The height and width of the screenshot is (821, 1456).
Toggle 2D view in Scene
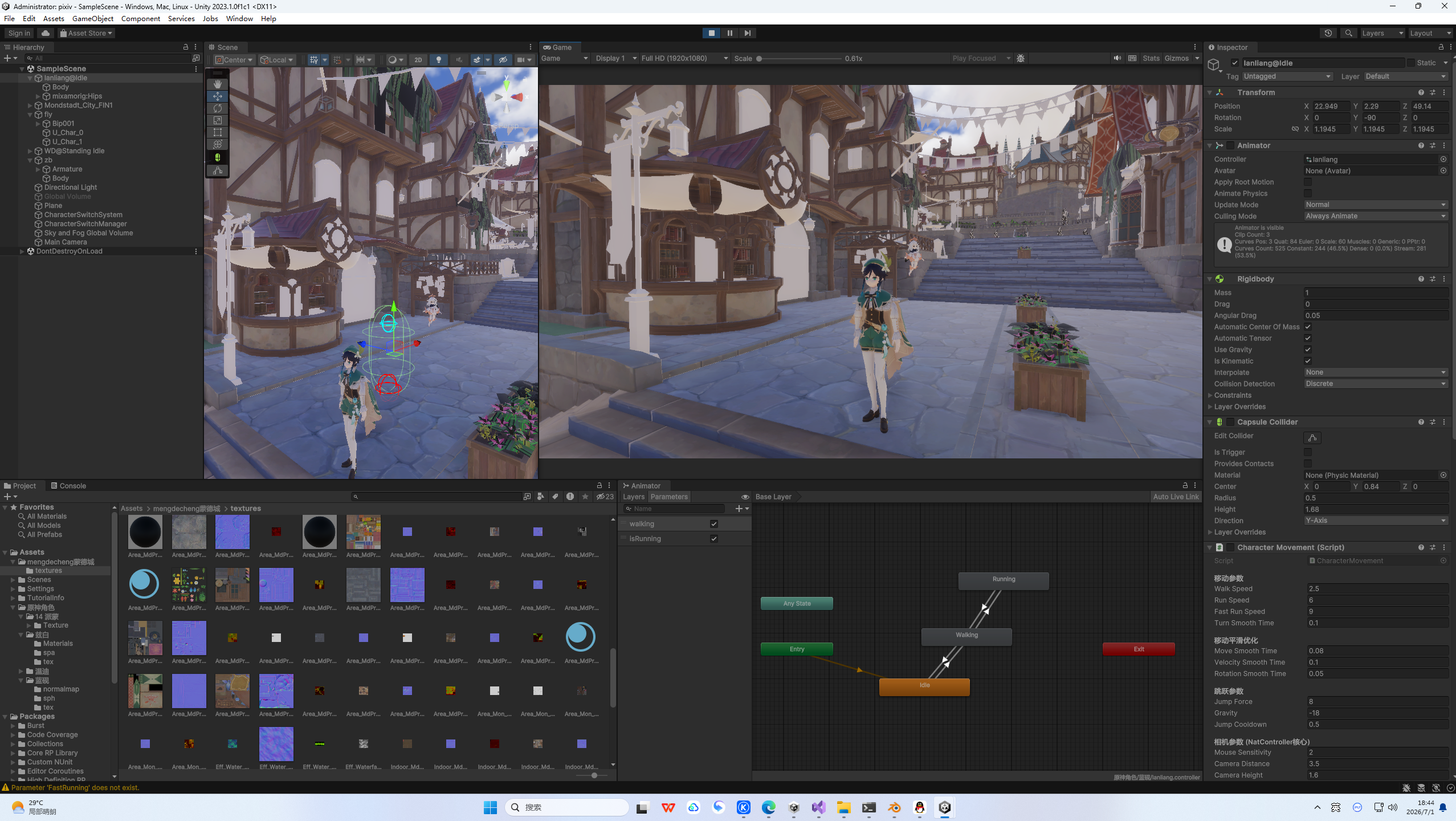coord(418,60)
